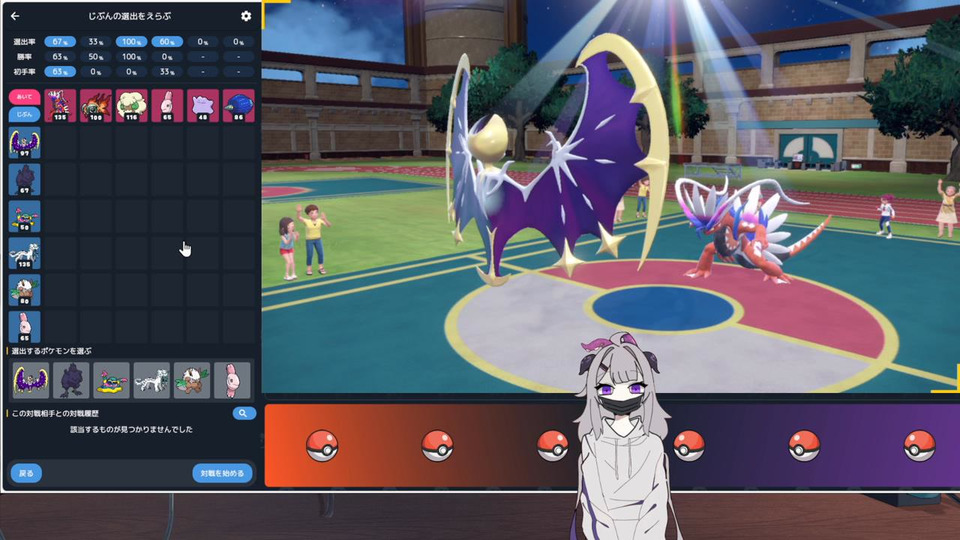Click the 戻る button
Viewport: 960px width, 540px height.
[26, 473]
